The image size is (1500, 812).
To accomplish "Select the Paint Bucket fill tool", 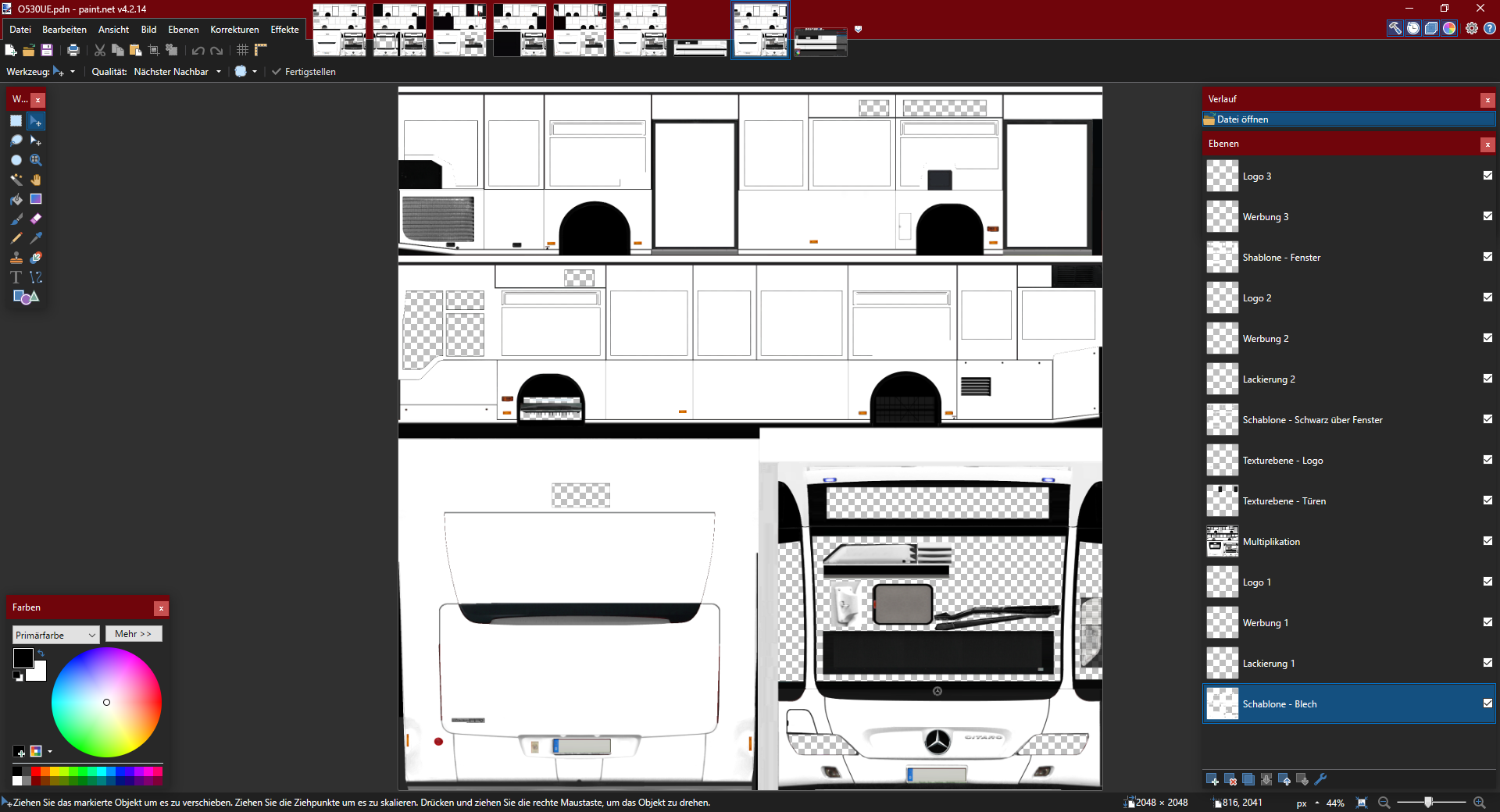I will pos(16,199).
